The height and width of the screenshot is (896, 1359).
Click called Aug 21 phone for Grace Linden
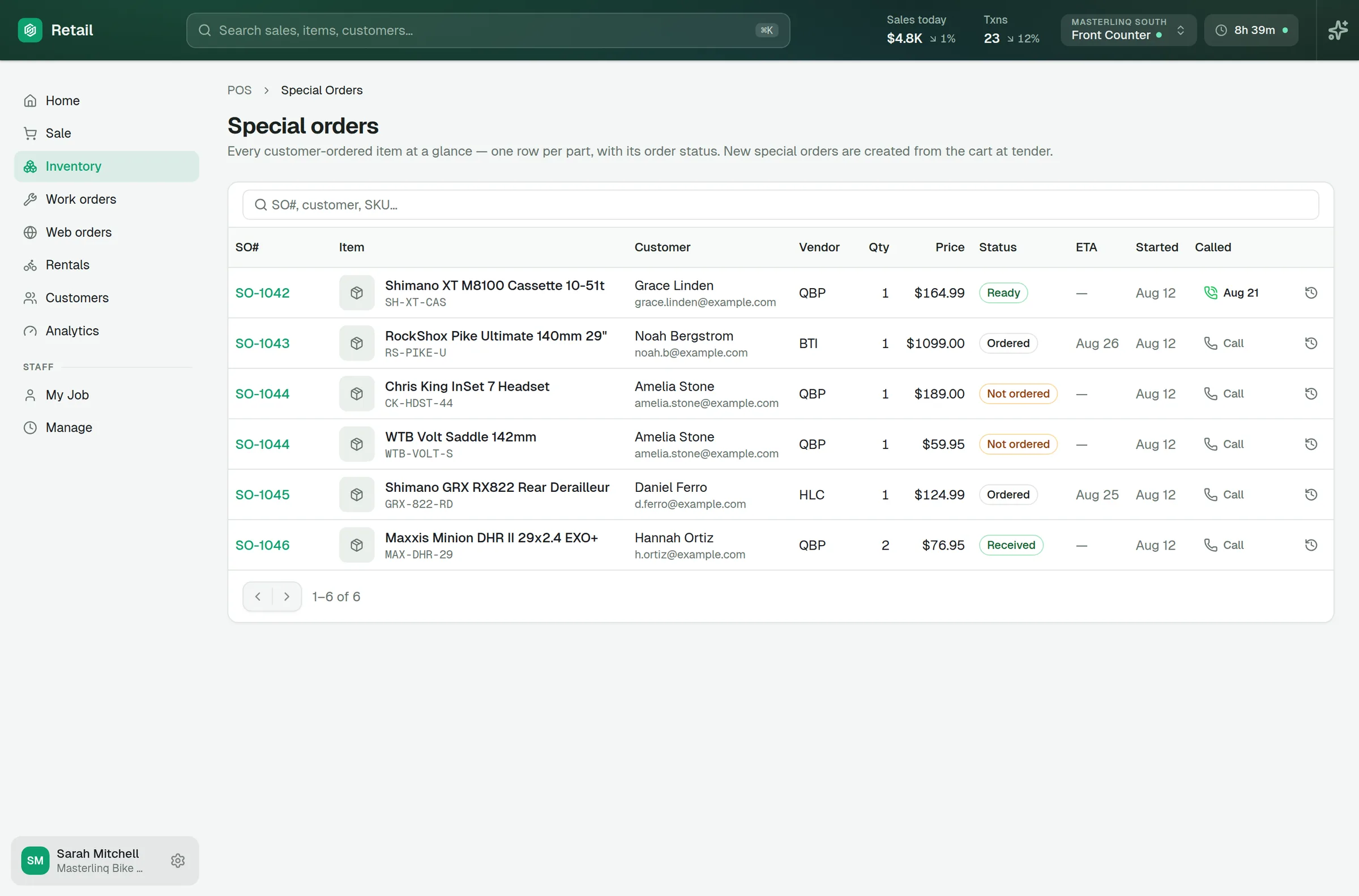pos(1231,293)
